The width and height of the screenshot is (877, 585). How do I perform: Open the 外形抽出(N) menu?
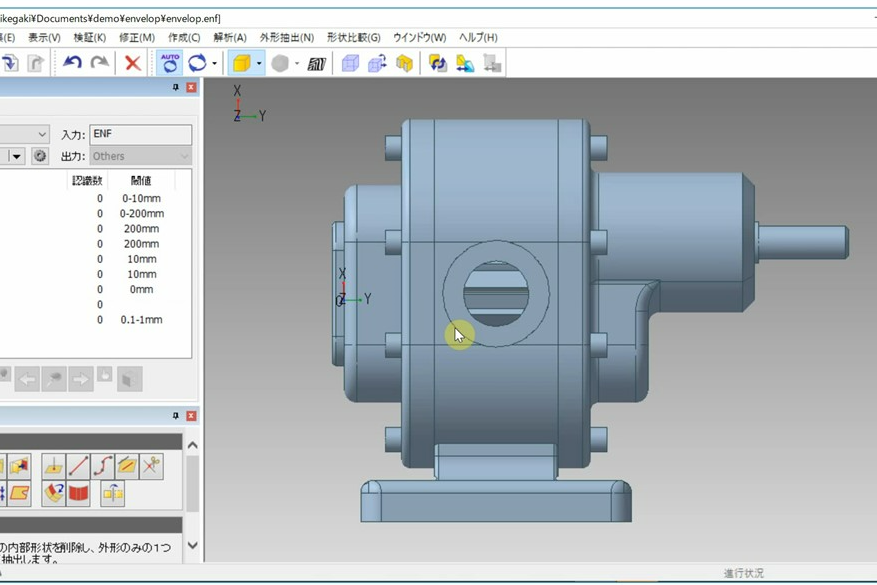point(286,37)
